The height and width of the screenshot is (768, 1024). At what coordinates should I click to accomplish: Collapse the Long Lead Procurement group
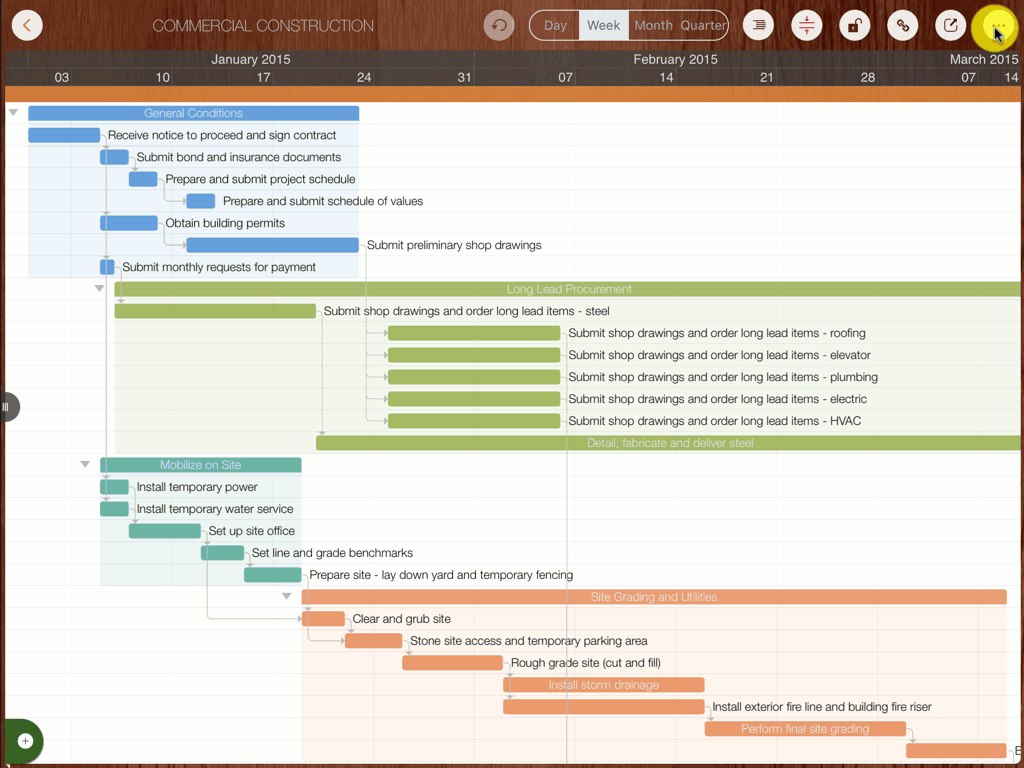tap(99, 289)
